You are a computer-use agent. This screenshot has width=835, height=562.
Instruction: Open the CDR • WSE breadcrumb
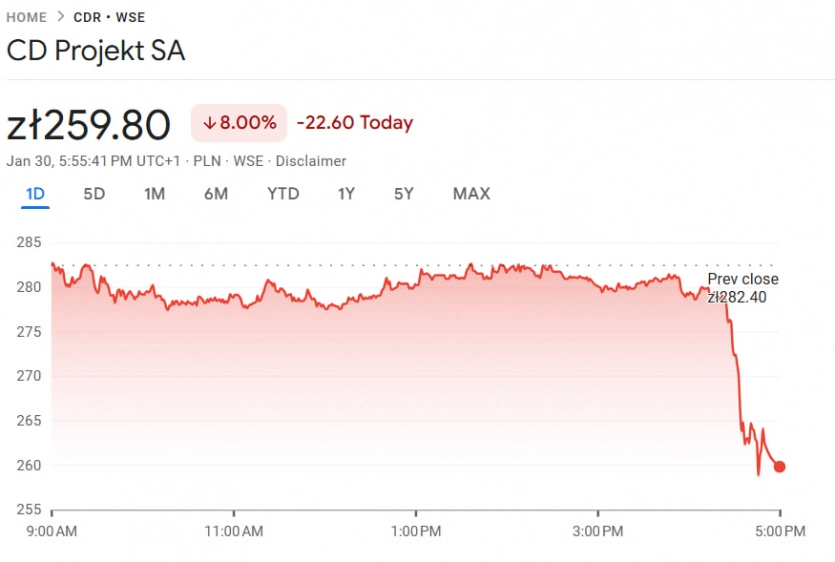[109, 17]
